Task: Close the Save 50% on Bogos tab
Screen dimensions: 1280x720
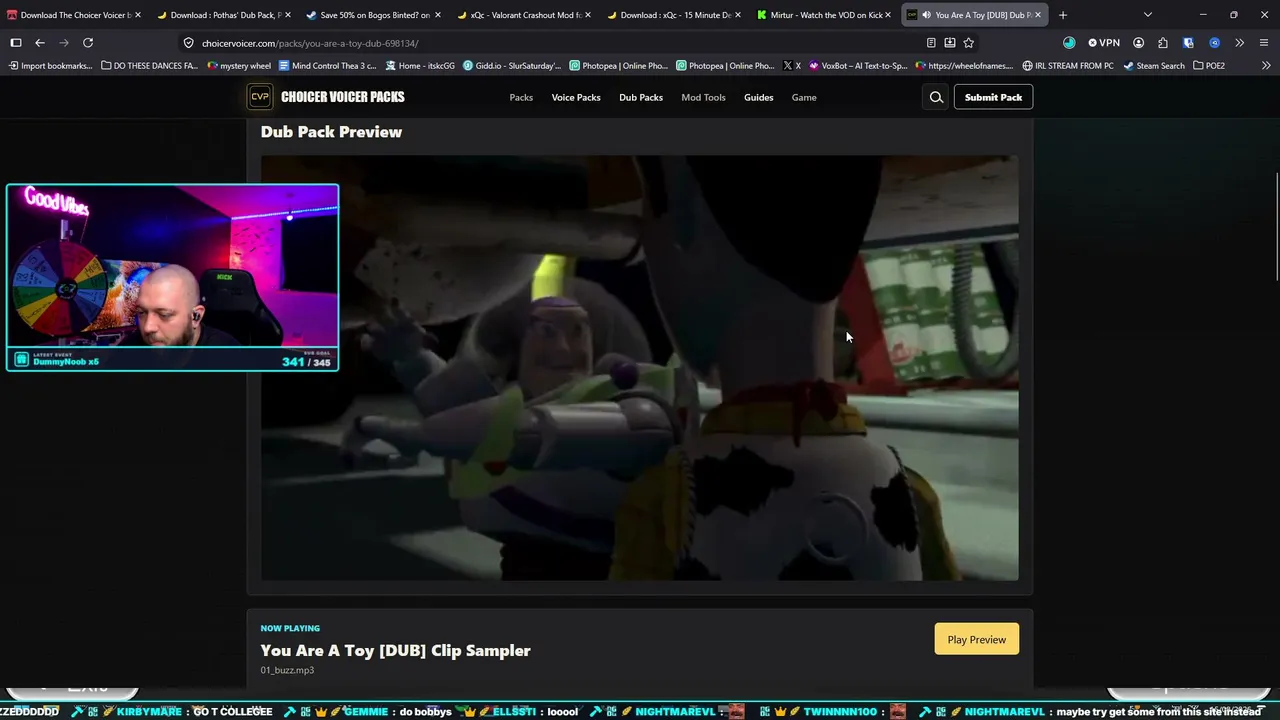Action: pyautogui.click(x=438, y=15)
